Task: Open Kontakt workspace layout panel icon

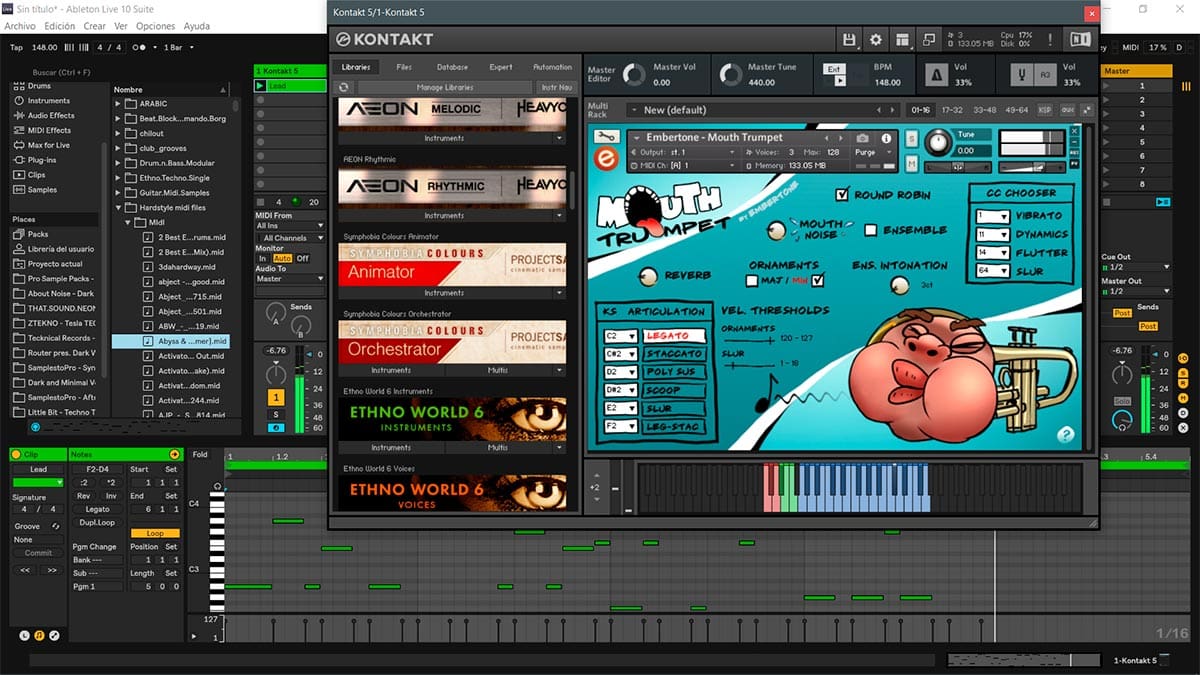Action: (902, 40)
